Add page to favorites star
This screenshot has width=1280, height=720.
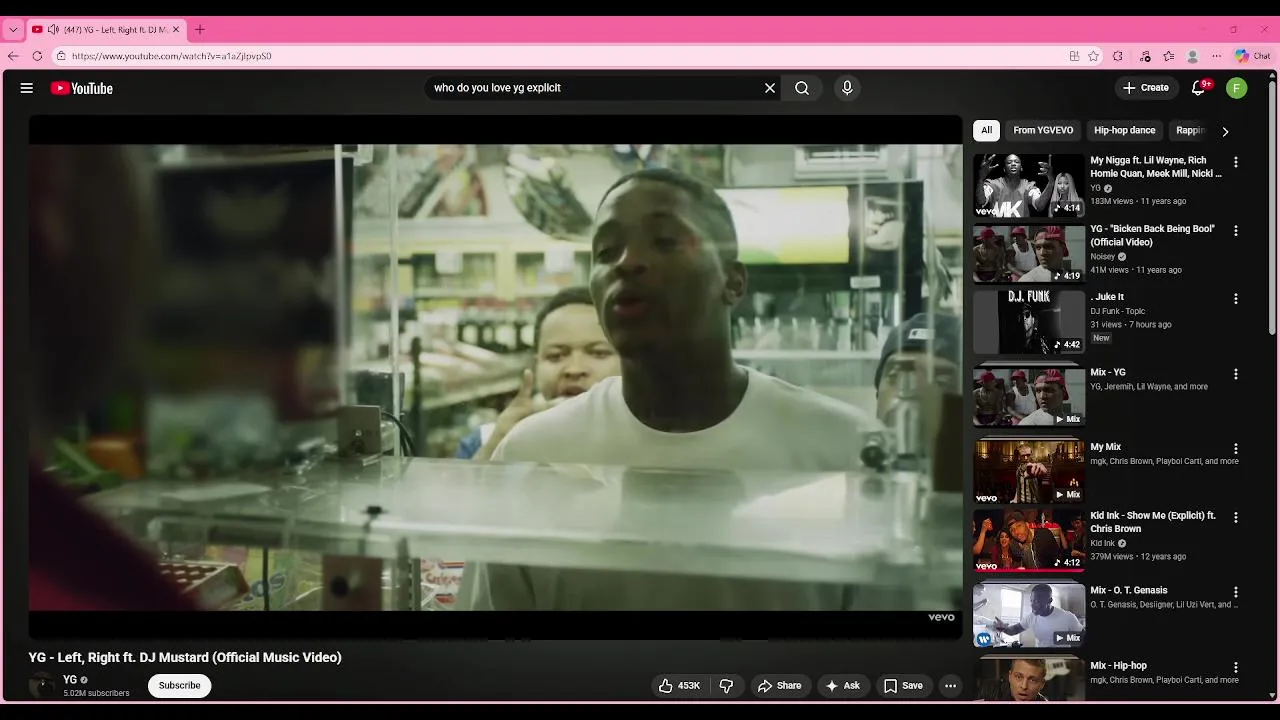tap(1094, 56)
